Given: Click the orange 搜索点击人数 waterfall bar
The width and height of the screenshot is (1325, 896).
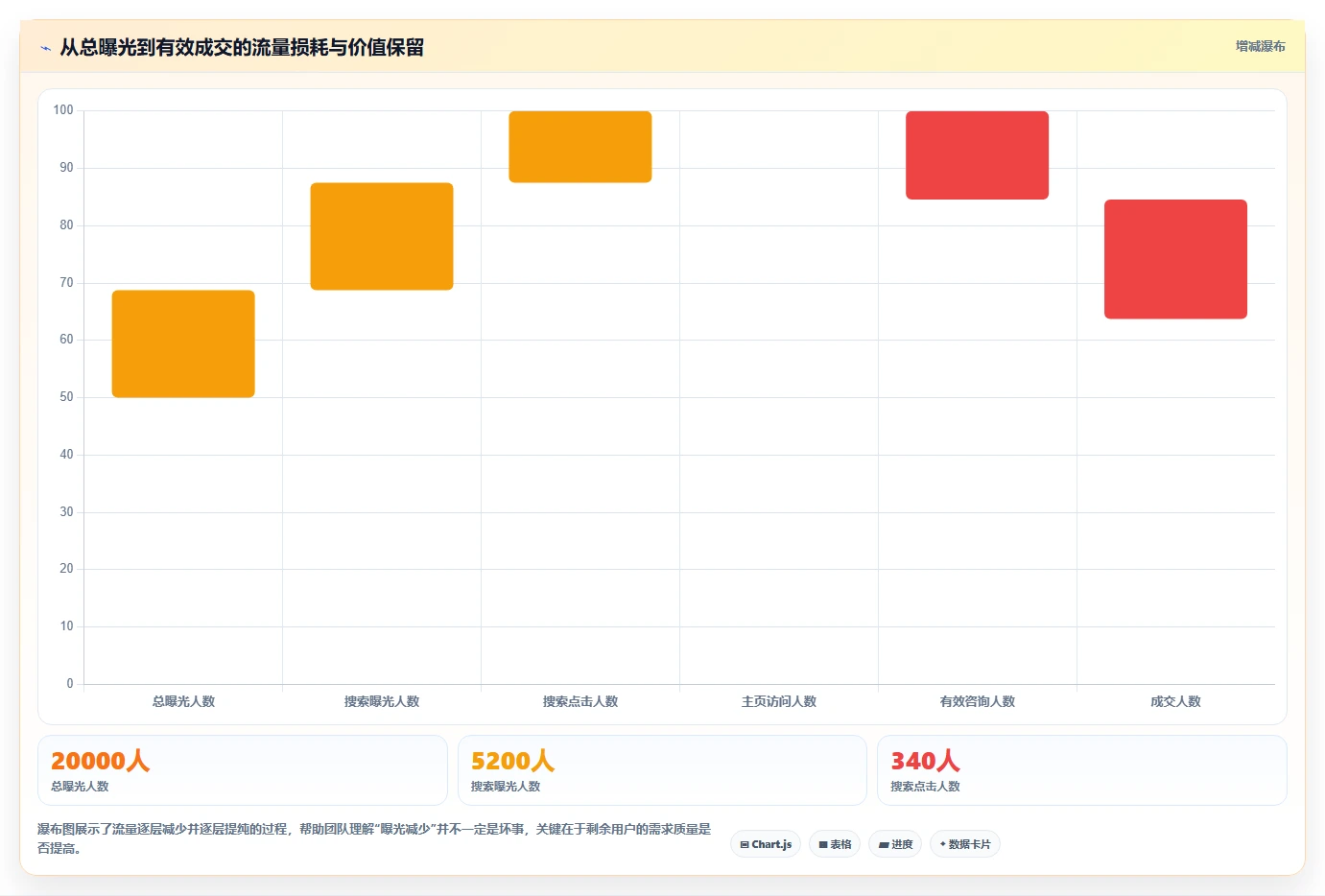Looking at the screenshot, I should click(x=580, y=147).
